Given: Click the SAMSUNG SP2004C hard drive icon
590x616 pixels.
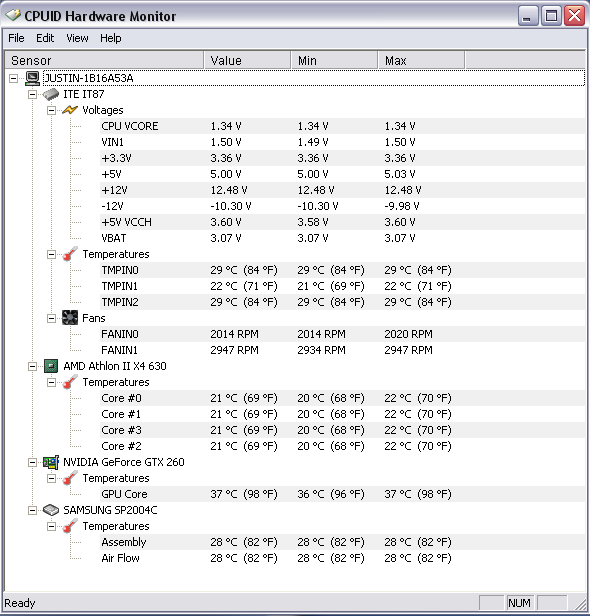Looking at the screenshot, I should coord(51,510).
